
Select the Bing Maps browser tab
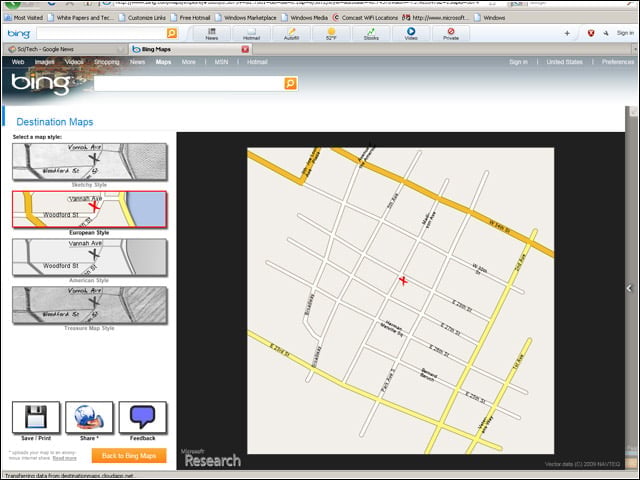(190, 49)
